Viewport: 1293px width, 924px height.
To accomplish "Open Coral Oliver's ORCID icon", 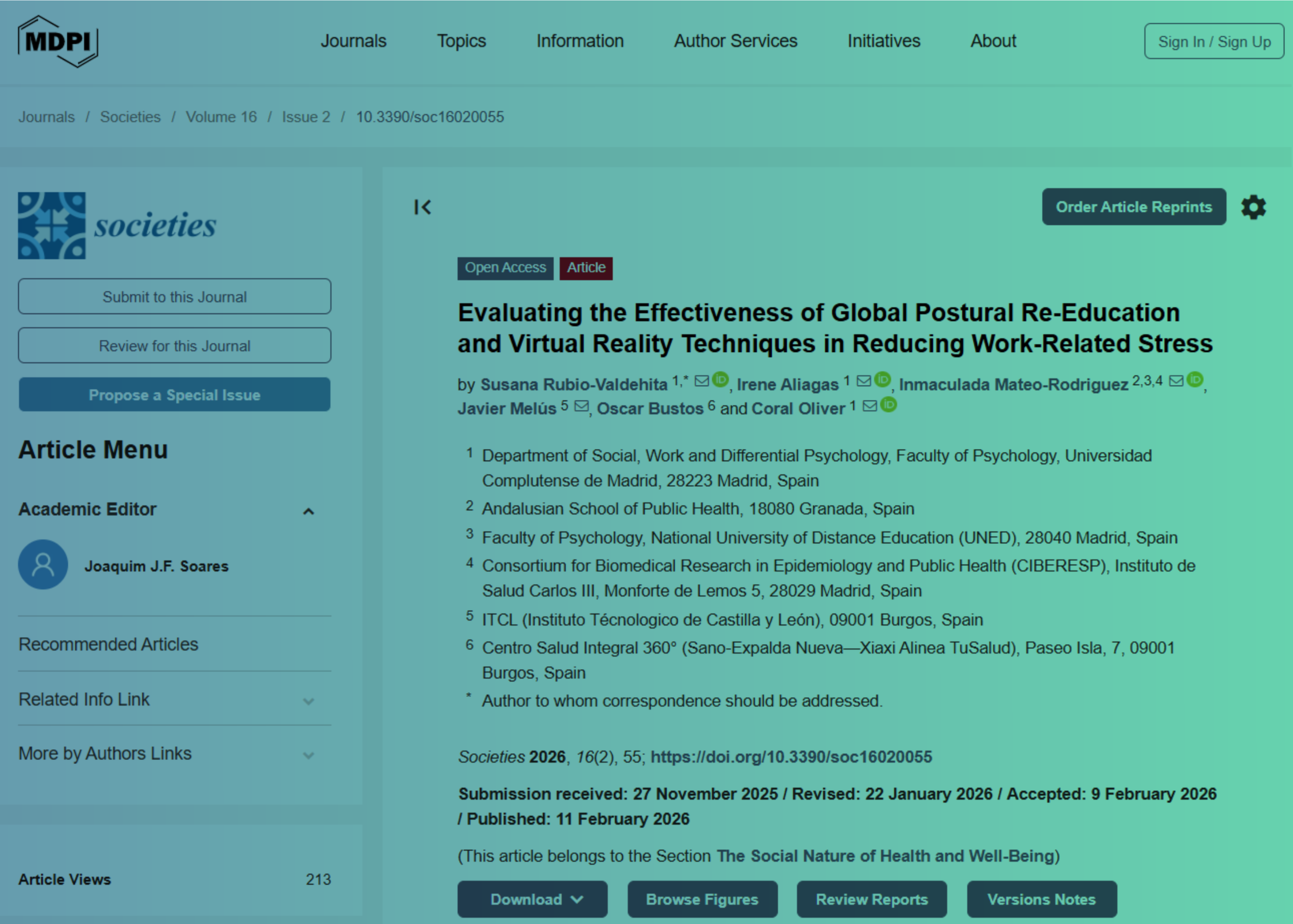I will 888,404.
